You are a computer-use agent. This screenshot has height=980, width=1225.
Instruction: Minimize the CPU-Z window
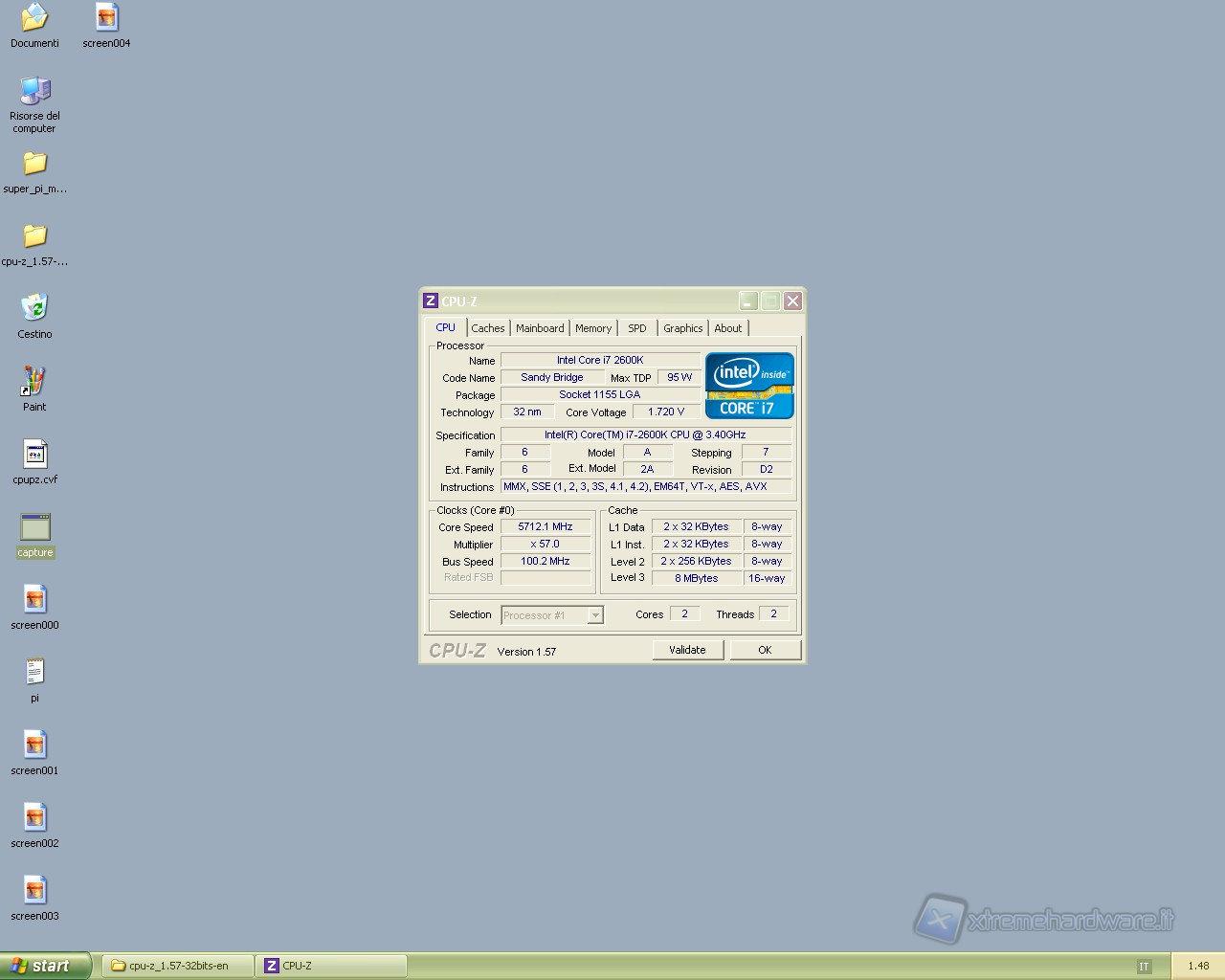tap(748, 301)
